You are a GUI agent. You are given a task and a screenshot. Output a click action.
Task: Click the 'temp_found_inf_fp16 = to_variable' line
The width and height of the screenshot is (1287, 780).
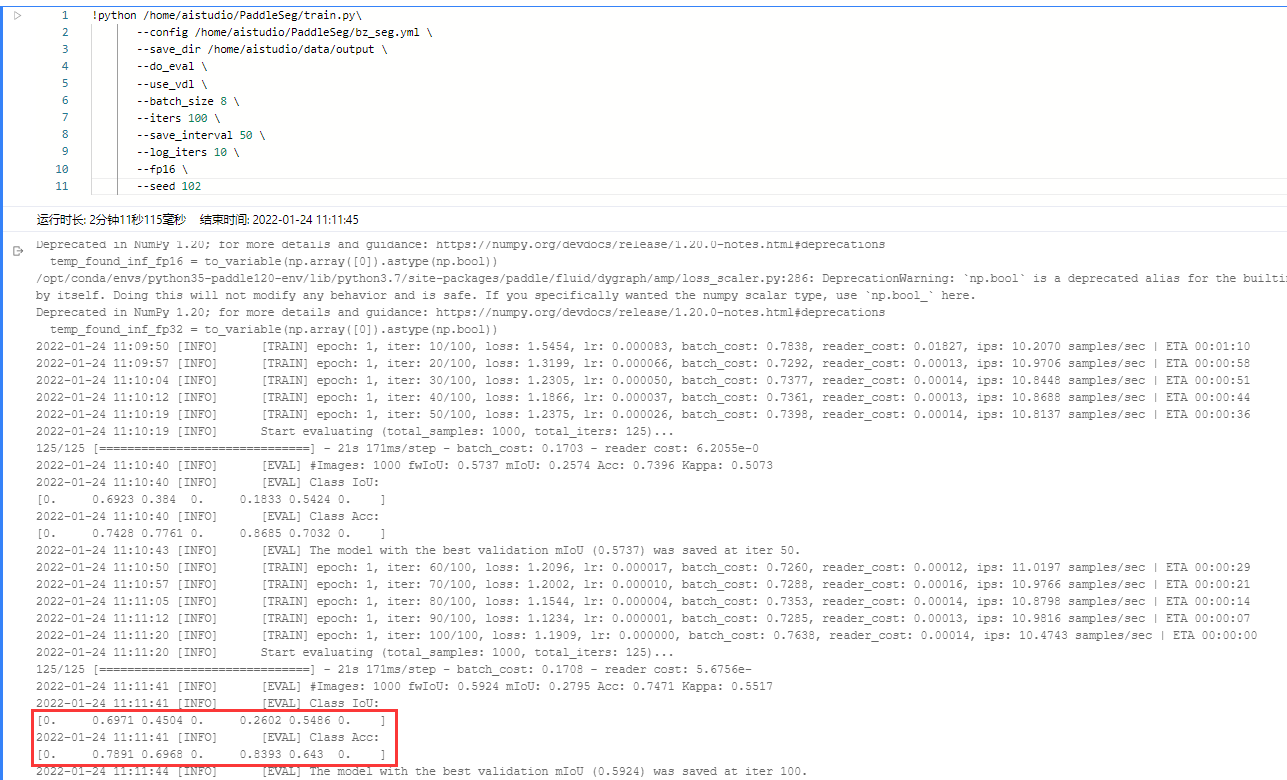273,261
